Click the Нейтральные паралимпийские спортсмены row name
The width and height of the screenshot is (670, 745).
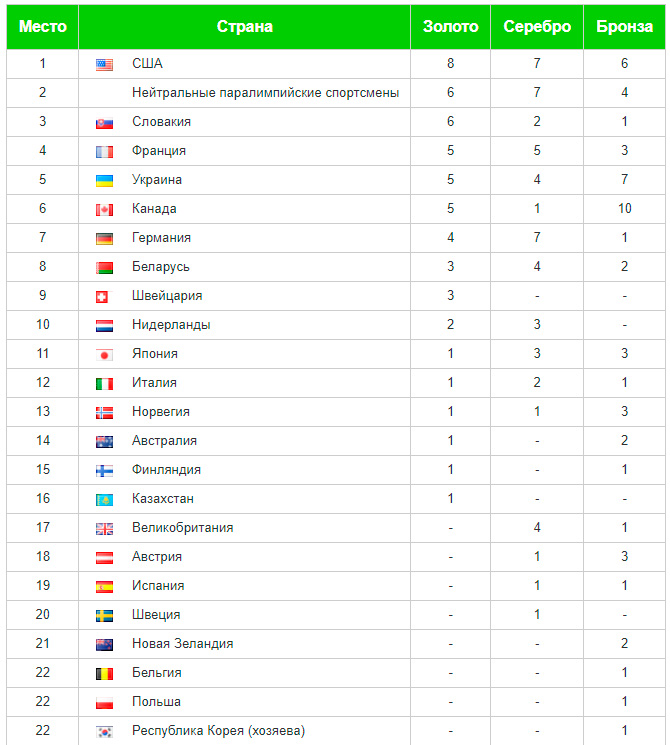pyautogui.click(x=265, y=93)
